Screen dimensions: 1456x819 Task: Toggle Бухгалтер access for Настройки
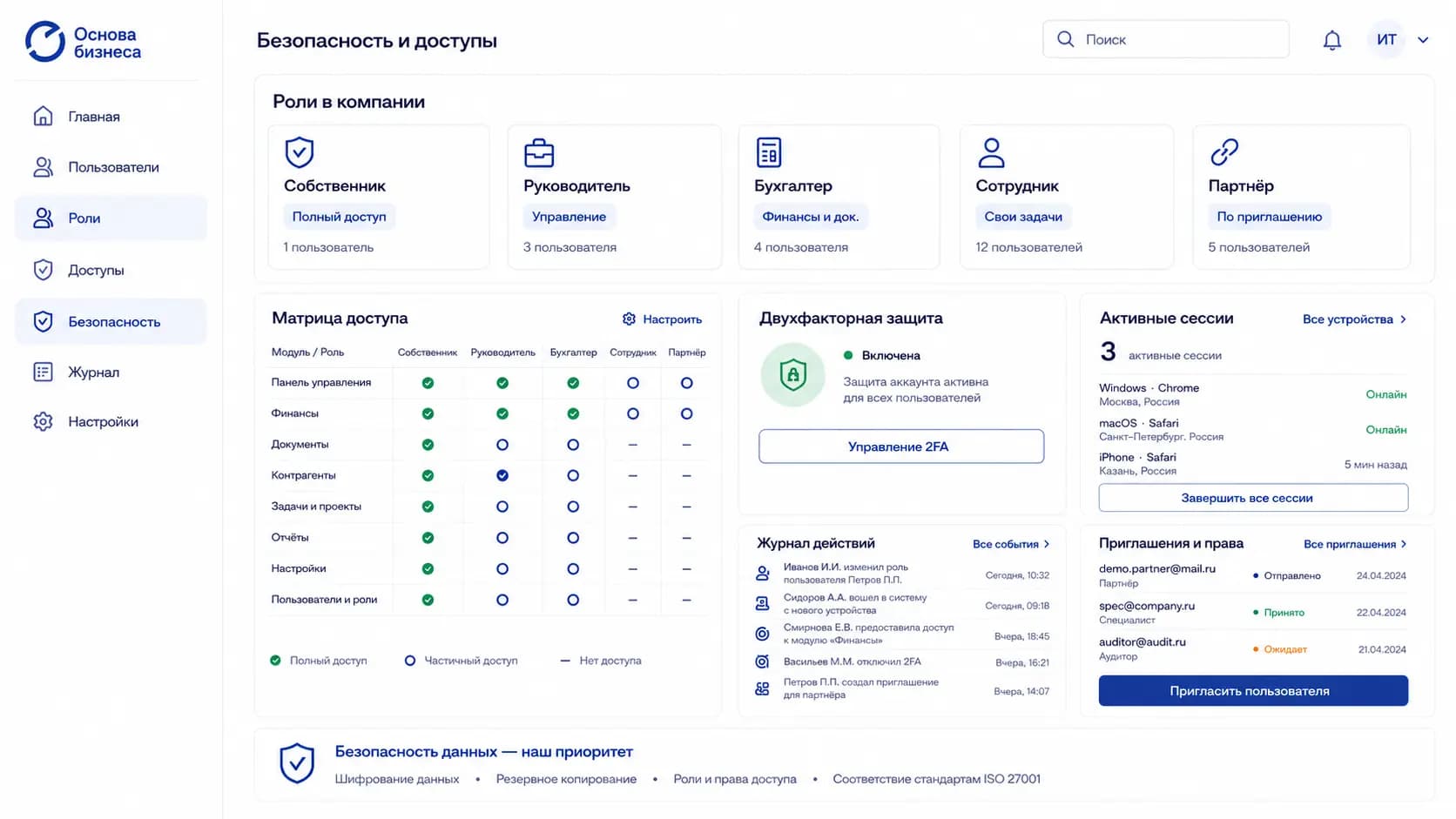coord(573,569)
